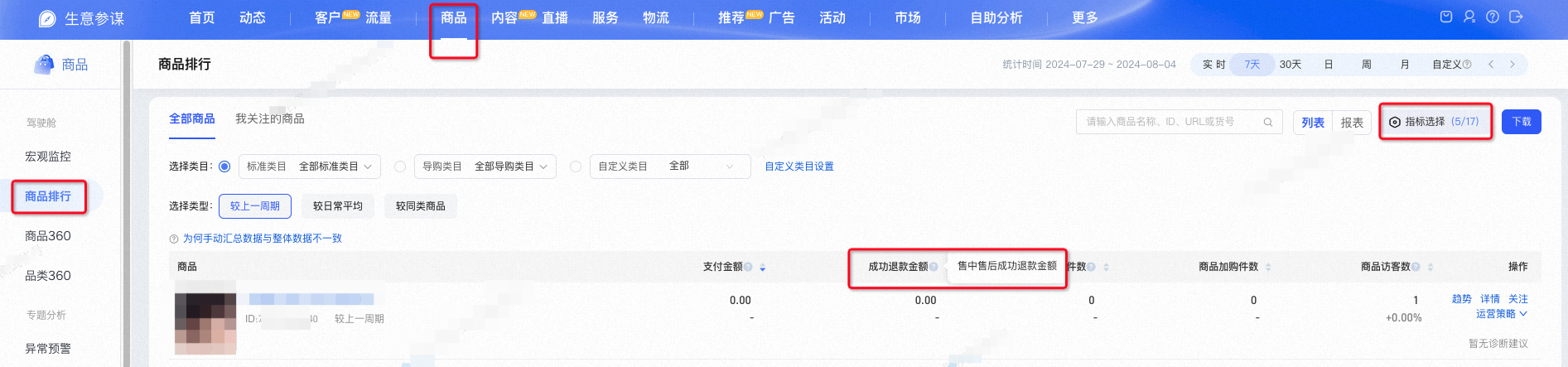
Task: Click the search magnifier icon in product search
Action: [1267, 122]
